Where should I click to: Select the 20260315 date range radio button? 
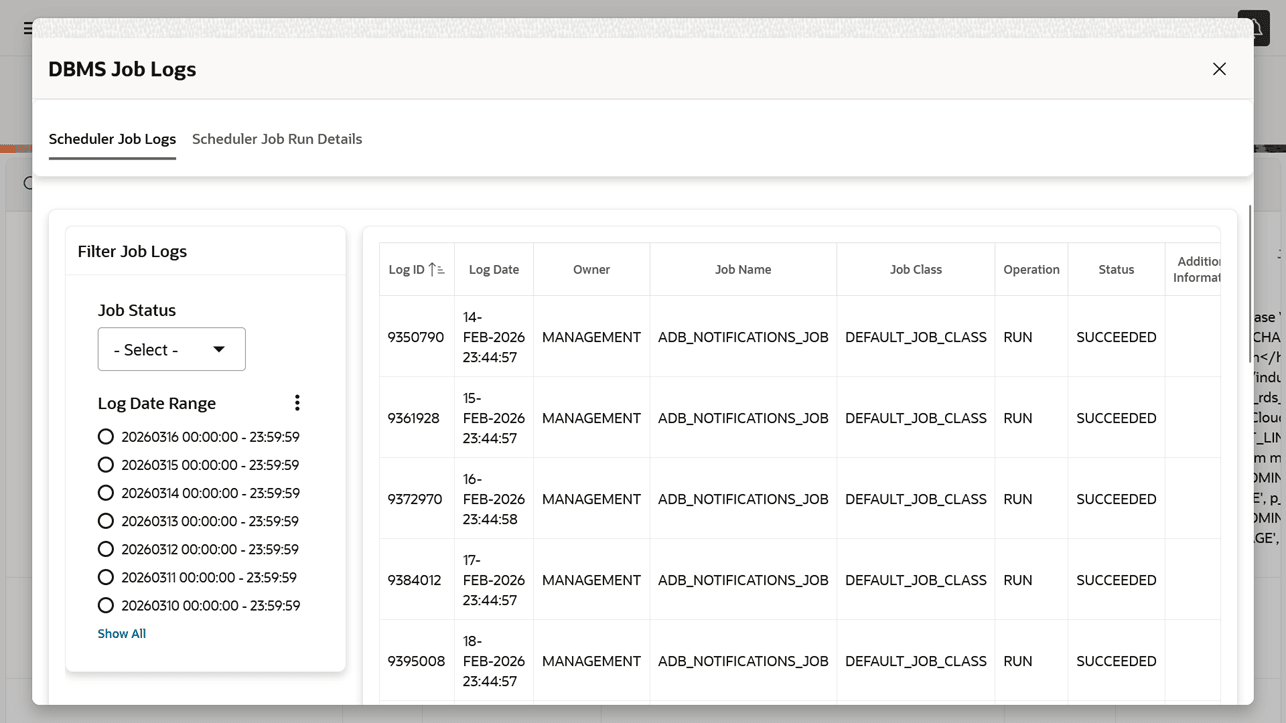point(106,465)
